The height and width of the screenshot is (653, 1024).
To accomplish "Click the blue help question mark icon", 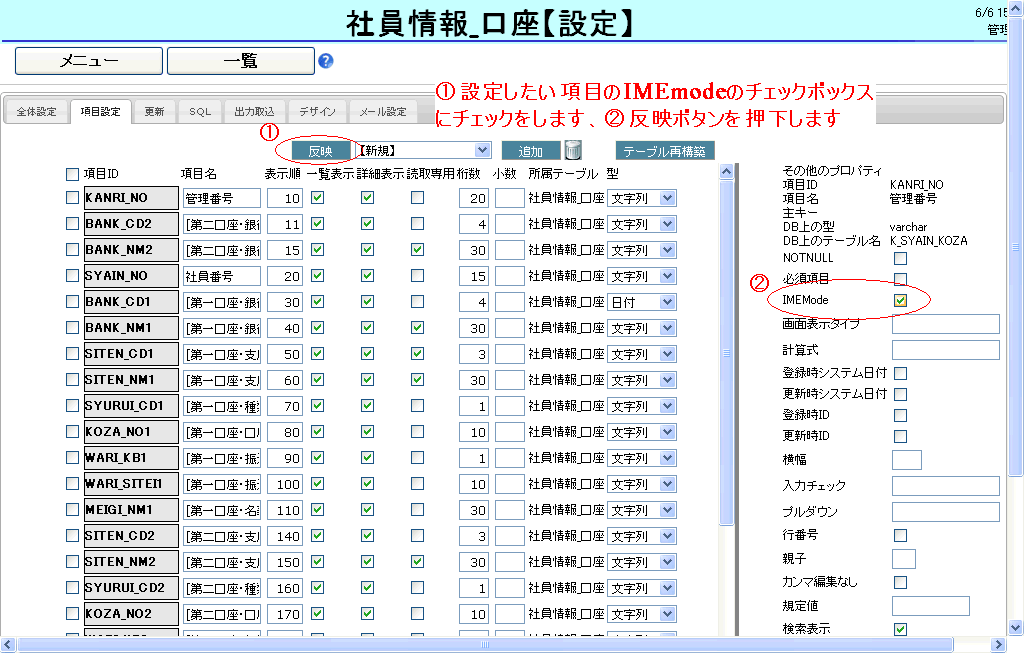I will coord(325,61).
